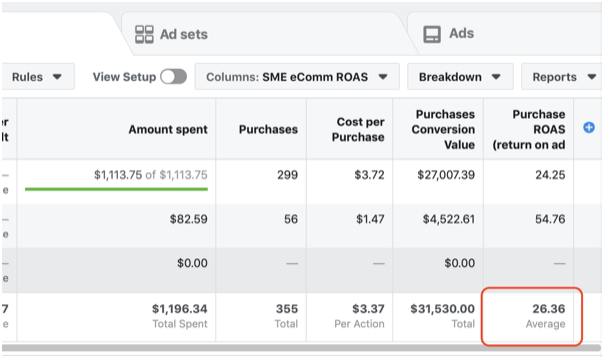Click the Rules dropdown arrow icon

[x=57, y=77]
